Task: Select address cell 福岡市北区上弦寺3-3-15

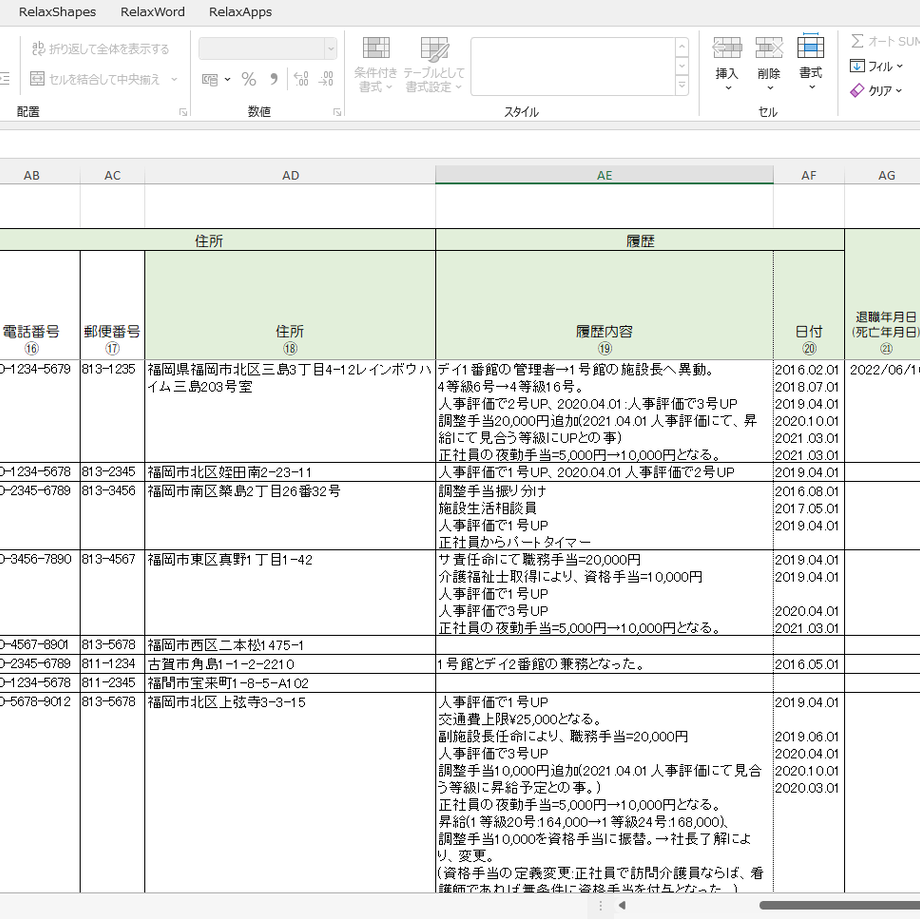Action: tap(290, 793)
